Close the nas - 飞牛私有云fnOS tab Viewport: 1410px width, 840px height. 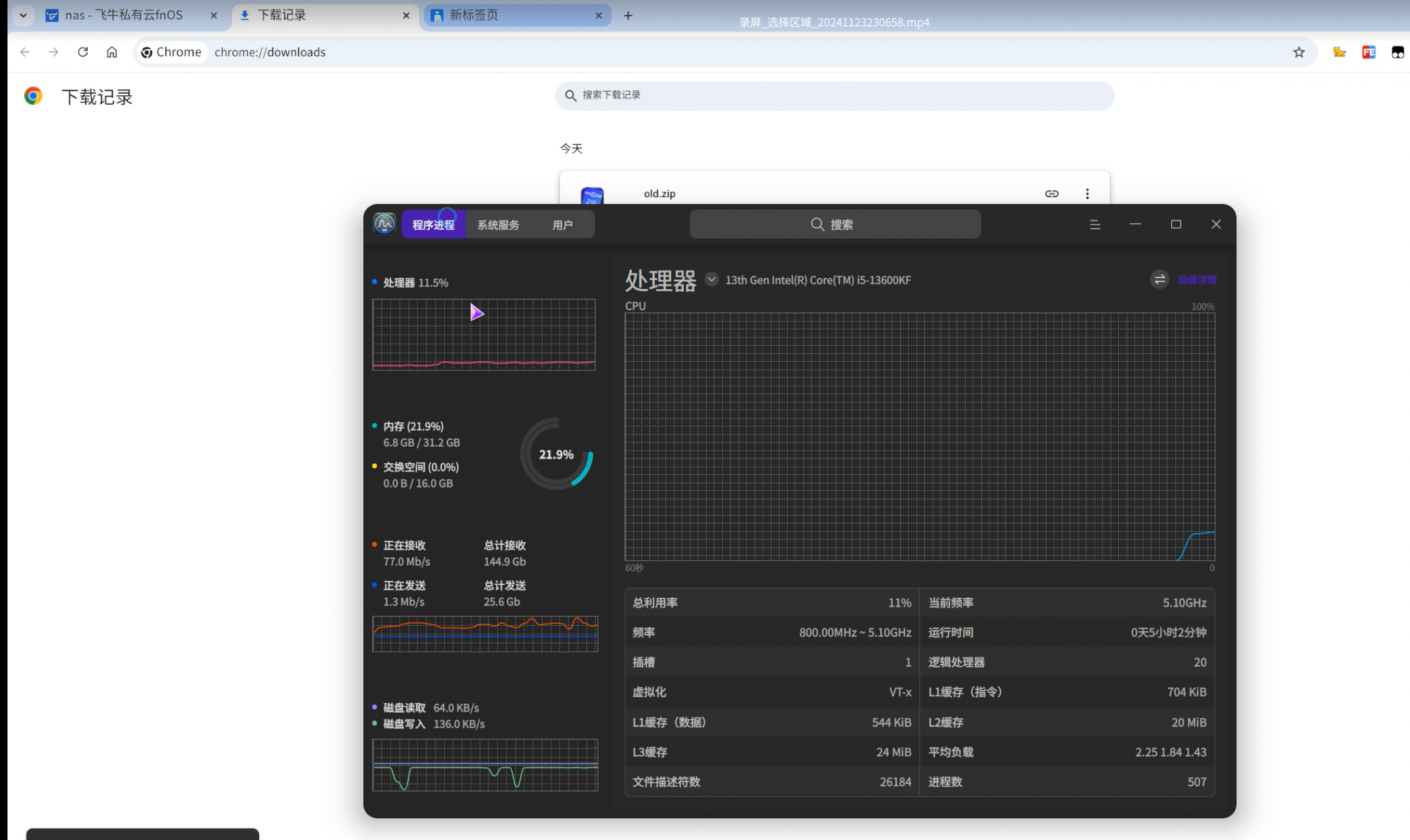(x=214, y=15)
